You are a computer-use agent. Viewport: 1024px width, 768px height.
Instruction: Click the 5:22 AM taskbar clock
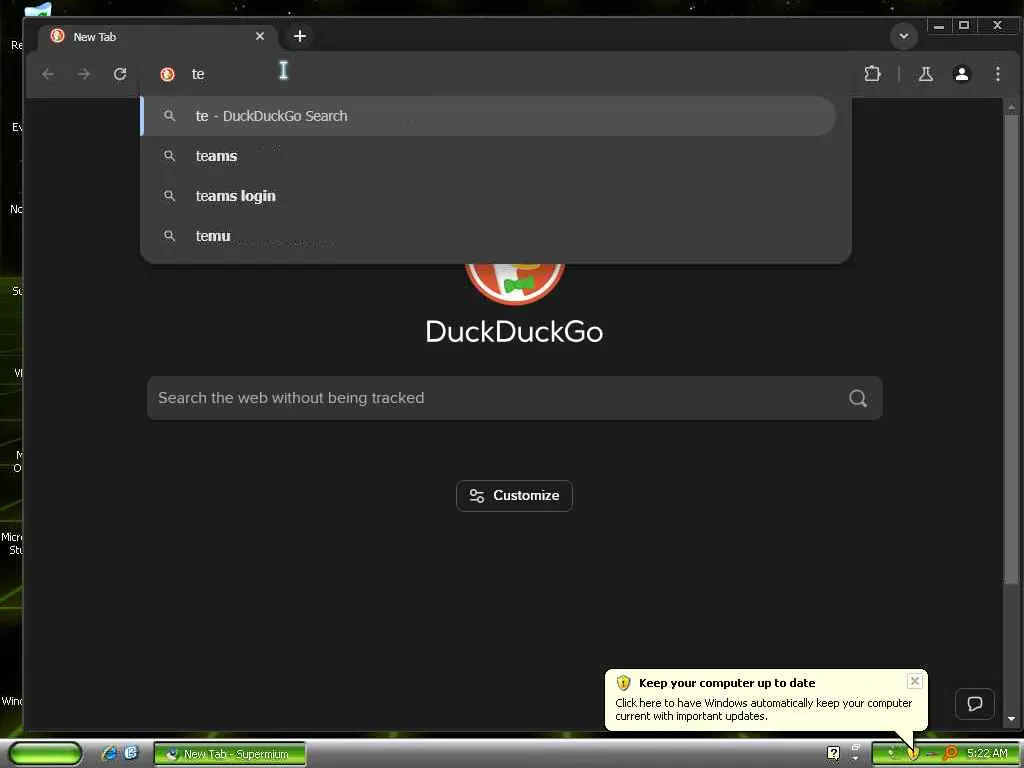987,753
